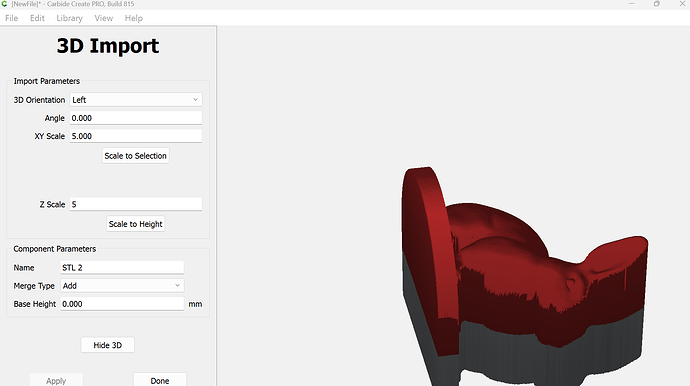Toggle the Hide 3D button
Image resolution: width=690 pixels, height=386 pixels.
(108, 345)
